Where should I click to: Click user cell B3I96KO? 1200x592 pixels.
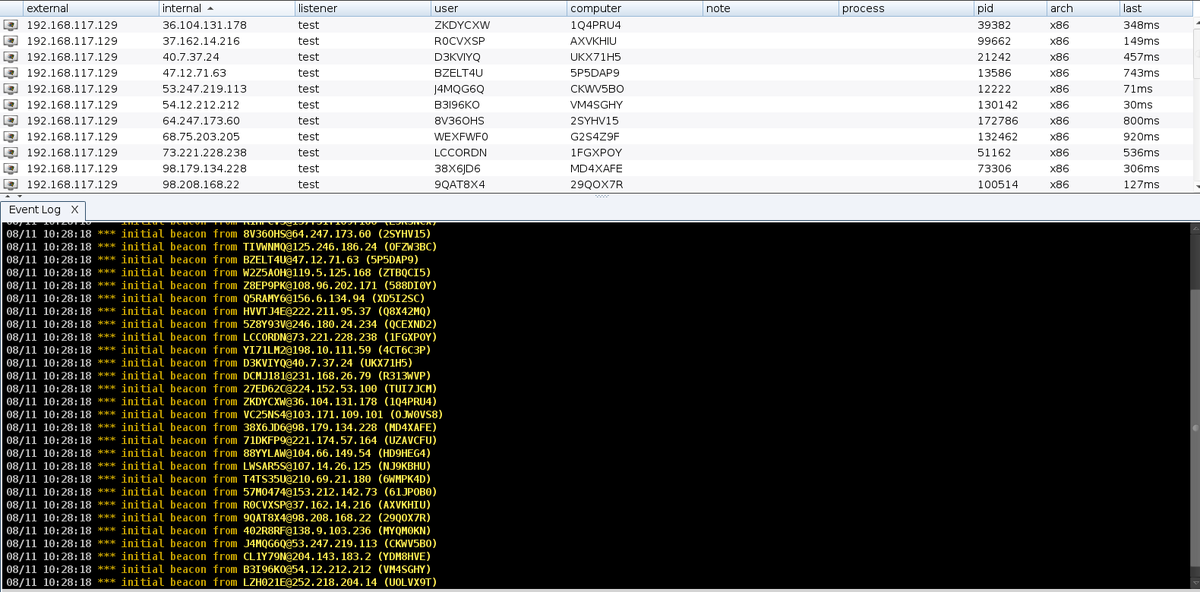tap(457, 105)
